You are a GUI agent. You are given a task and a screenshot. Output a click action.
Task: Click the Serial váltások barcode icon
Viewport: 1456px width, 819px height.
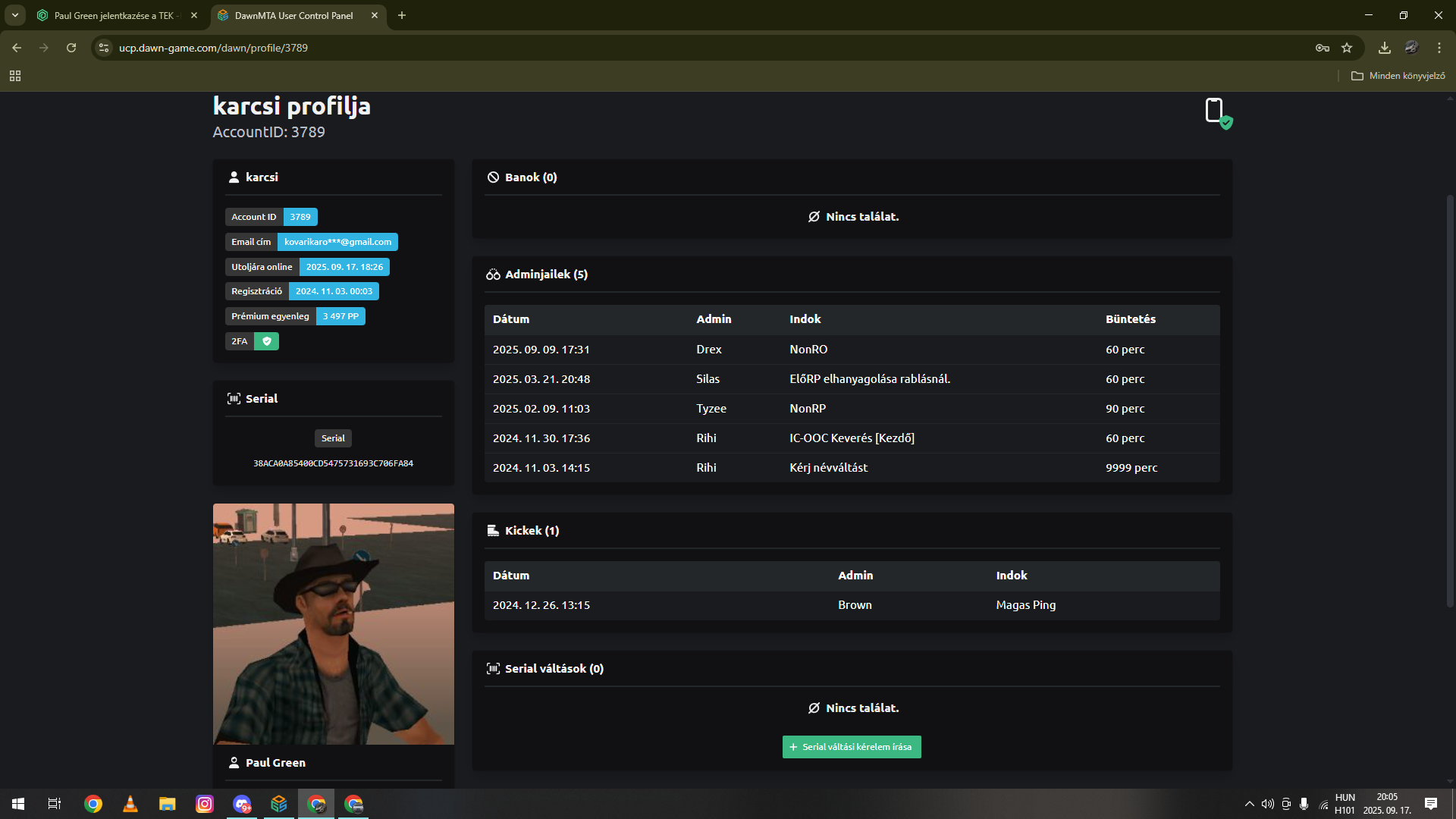(x=493, y=669)
